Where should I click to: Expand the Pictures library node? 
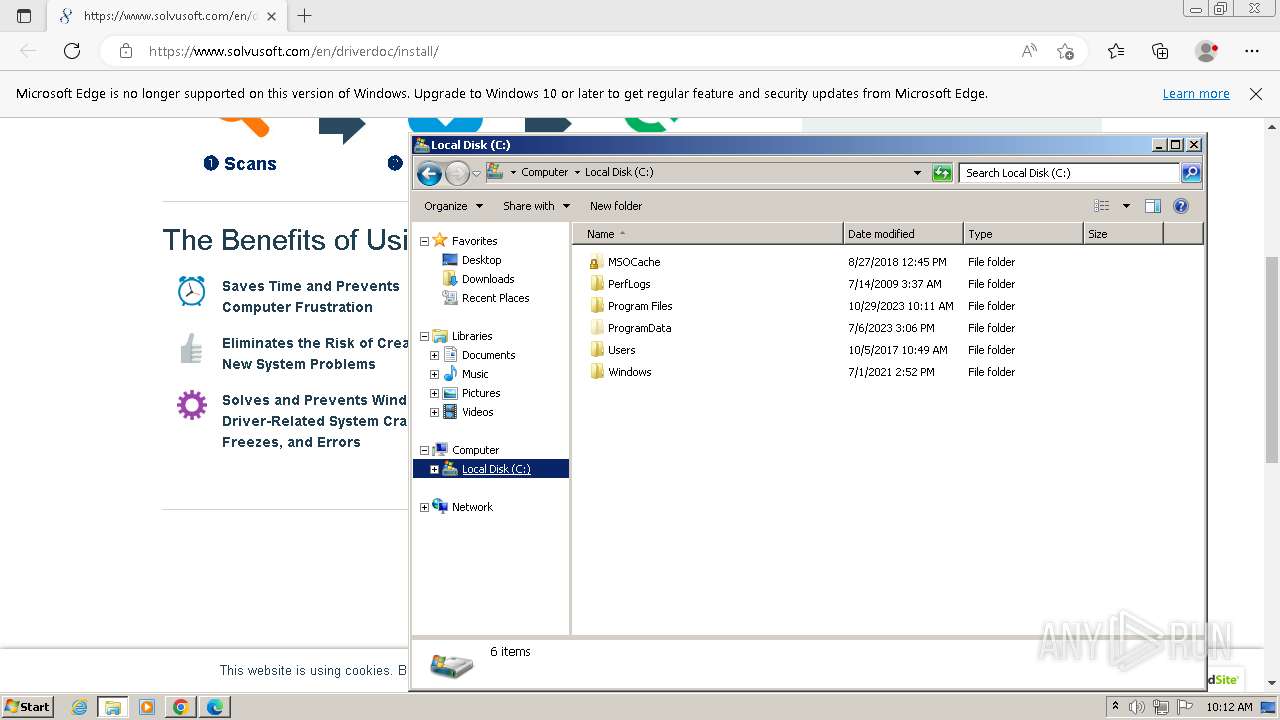[434, 393]
